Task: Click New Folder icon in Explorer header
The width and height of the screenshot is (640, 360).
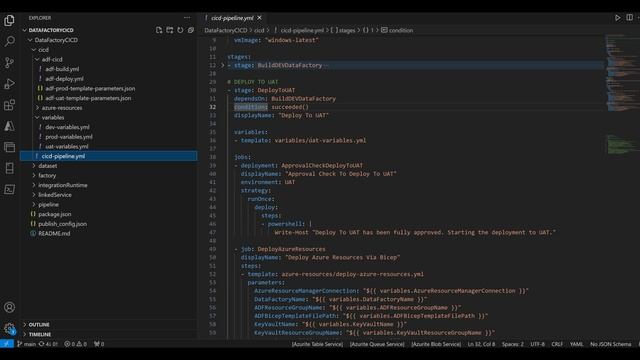Action: point(169,30)
